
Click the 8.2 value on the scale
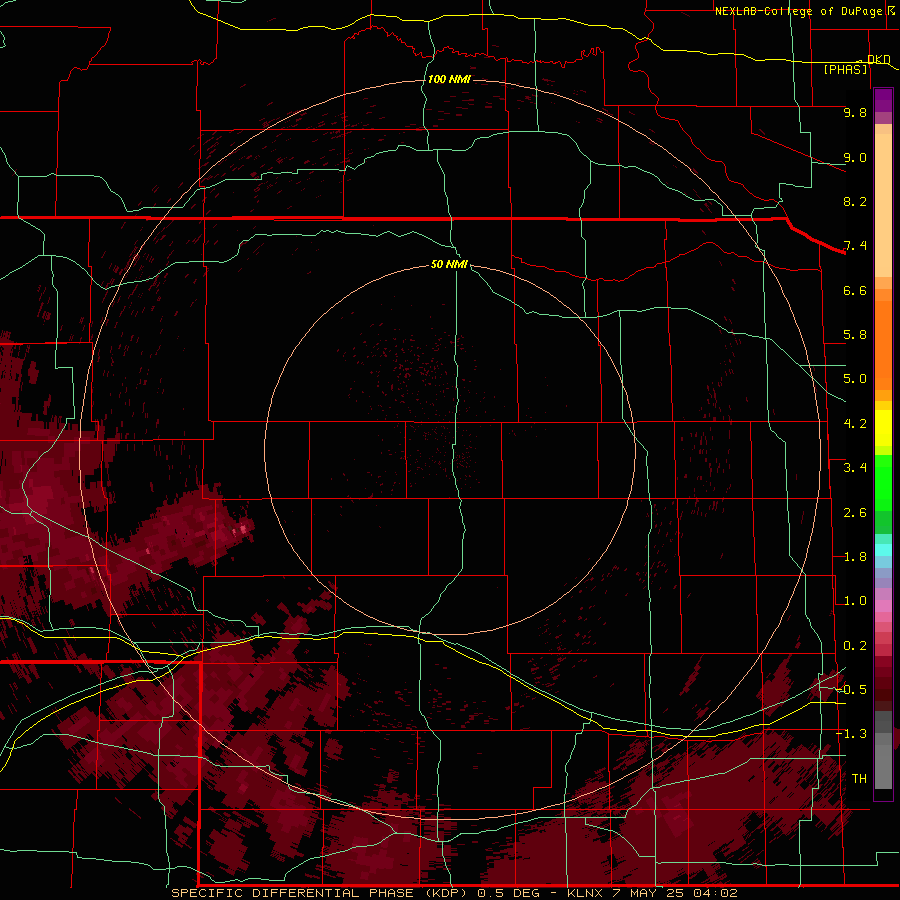point(855,201)
